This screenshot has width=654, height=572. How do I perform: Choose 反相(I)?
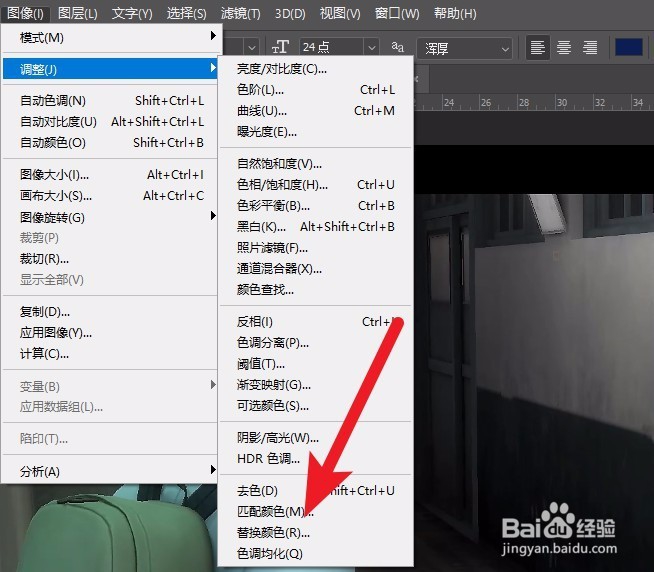(316, 322)
